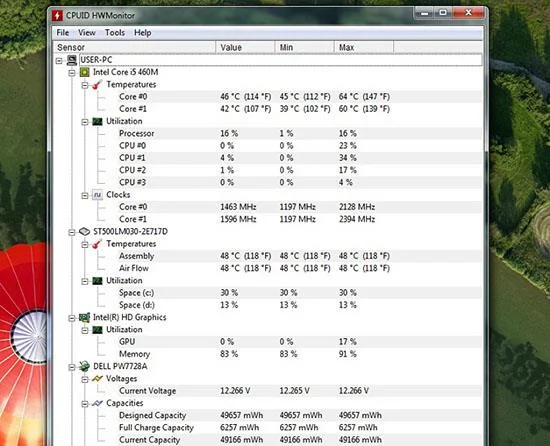Image resolution: width=550 pixels, height=446 pixels.
Task: Click the vertical scrollbar thumb
Action: pyautogui.click(x=486, y=102)
